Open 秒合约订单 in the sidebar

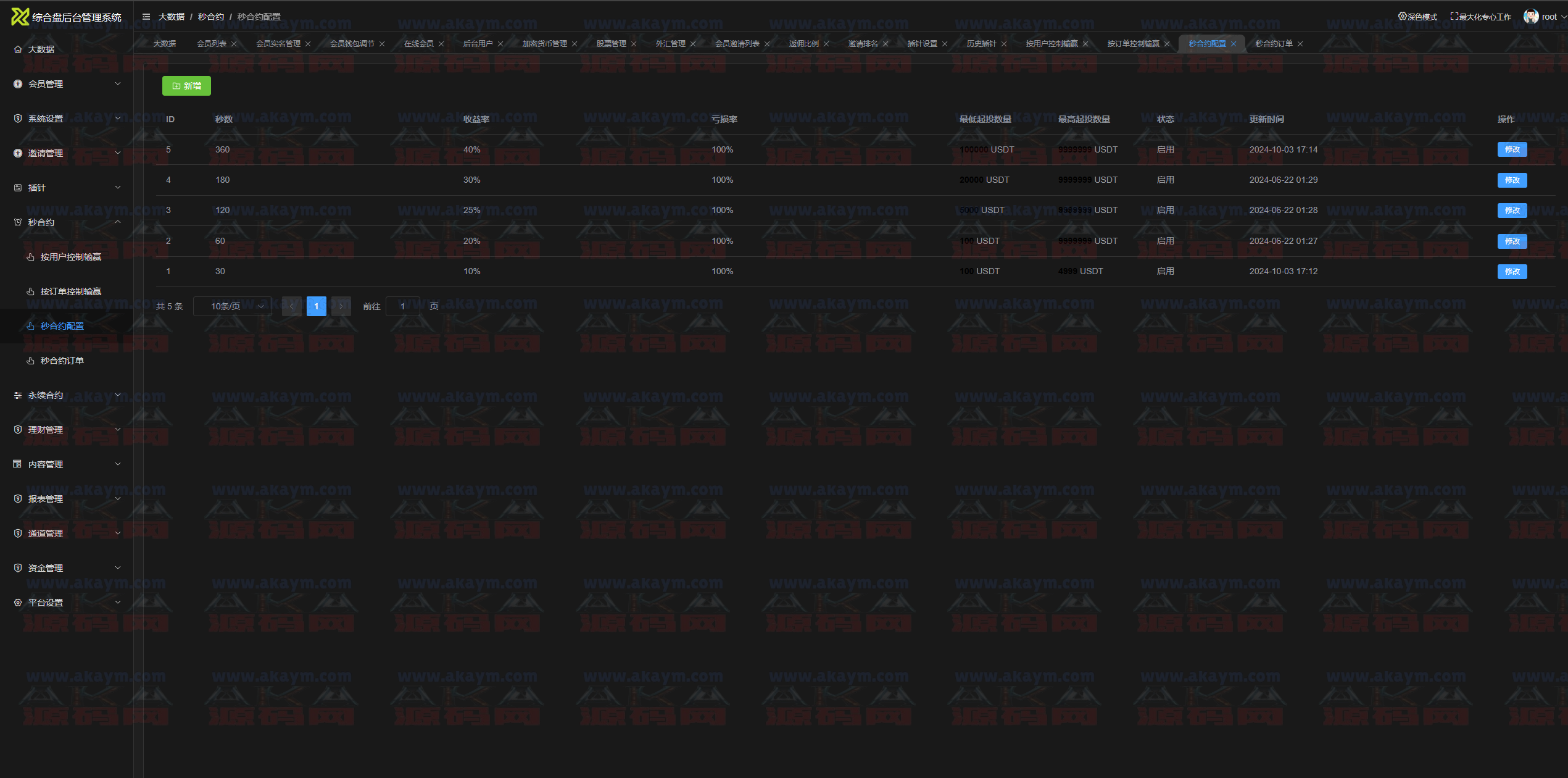tap(62, 361)
